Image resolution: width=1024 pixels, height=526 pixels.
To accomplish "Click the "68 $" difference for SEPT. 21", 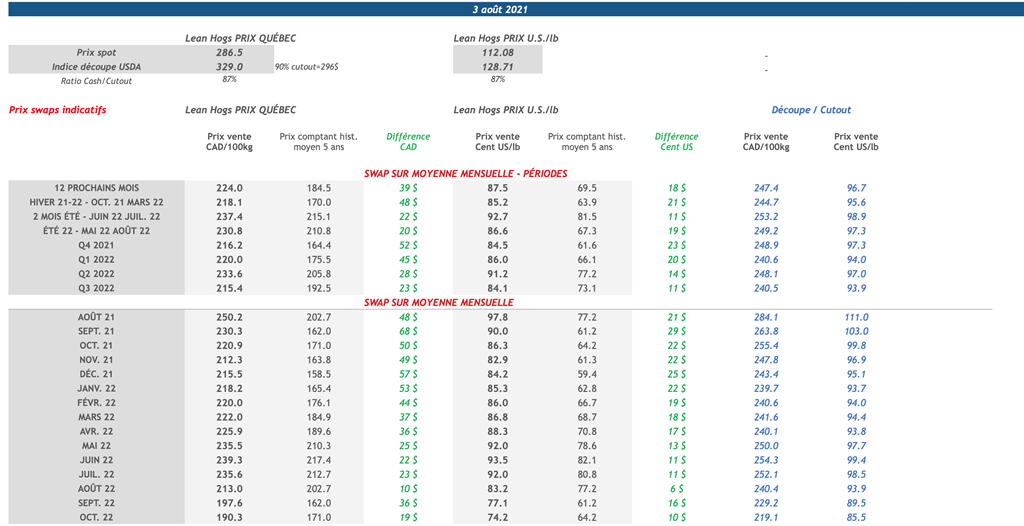I will [408, 331].
